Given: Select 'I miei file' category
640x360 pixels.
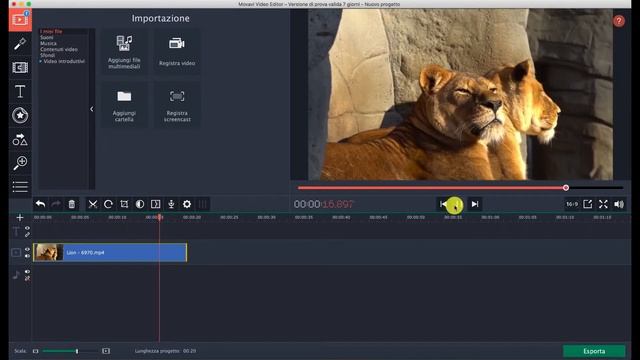Looking at the screenshot, I should click(x=51, y=31).
